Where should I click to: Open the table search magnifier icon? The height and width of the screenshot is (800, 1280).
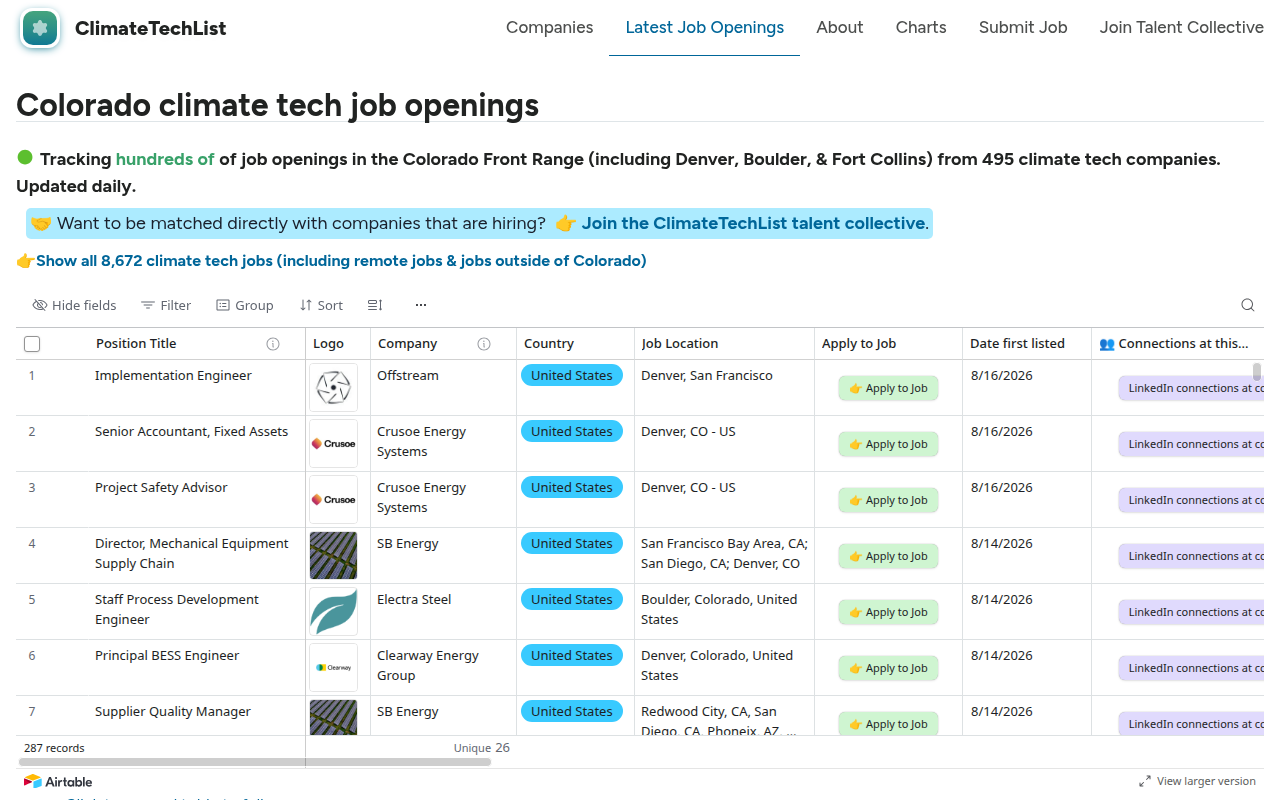pos(1247,305)
